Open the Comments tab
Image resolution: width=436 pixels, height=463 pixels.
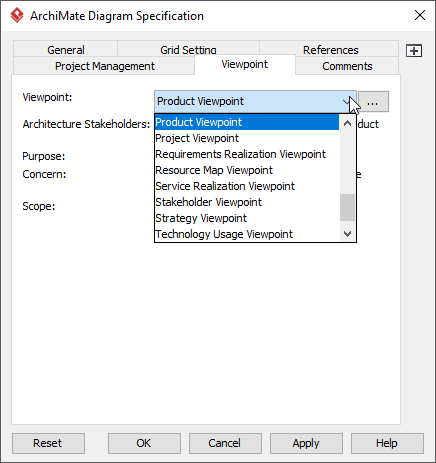(347, 66)
